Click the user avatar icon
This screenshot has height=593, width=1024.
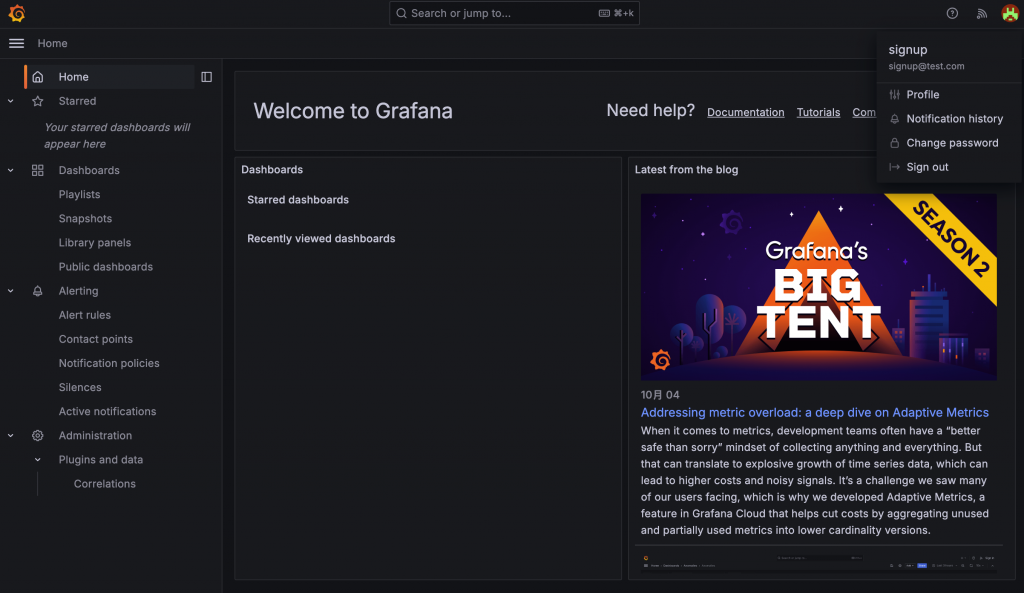(x=1010, y=13)
